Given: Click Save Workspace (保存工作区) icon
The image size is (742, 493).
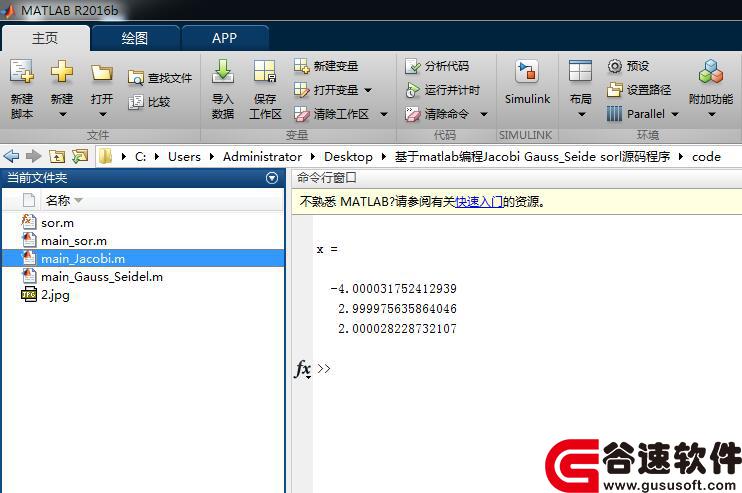Looking at the screenshot, I should (x=265, y=72).
